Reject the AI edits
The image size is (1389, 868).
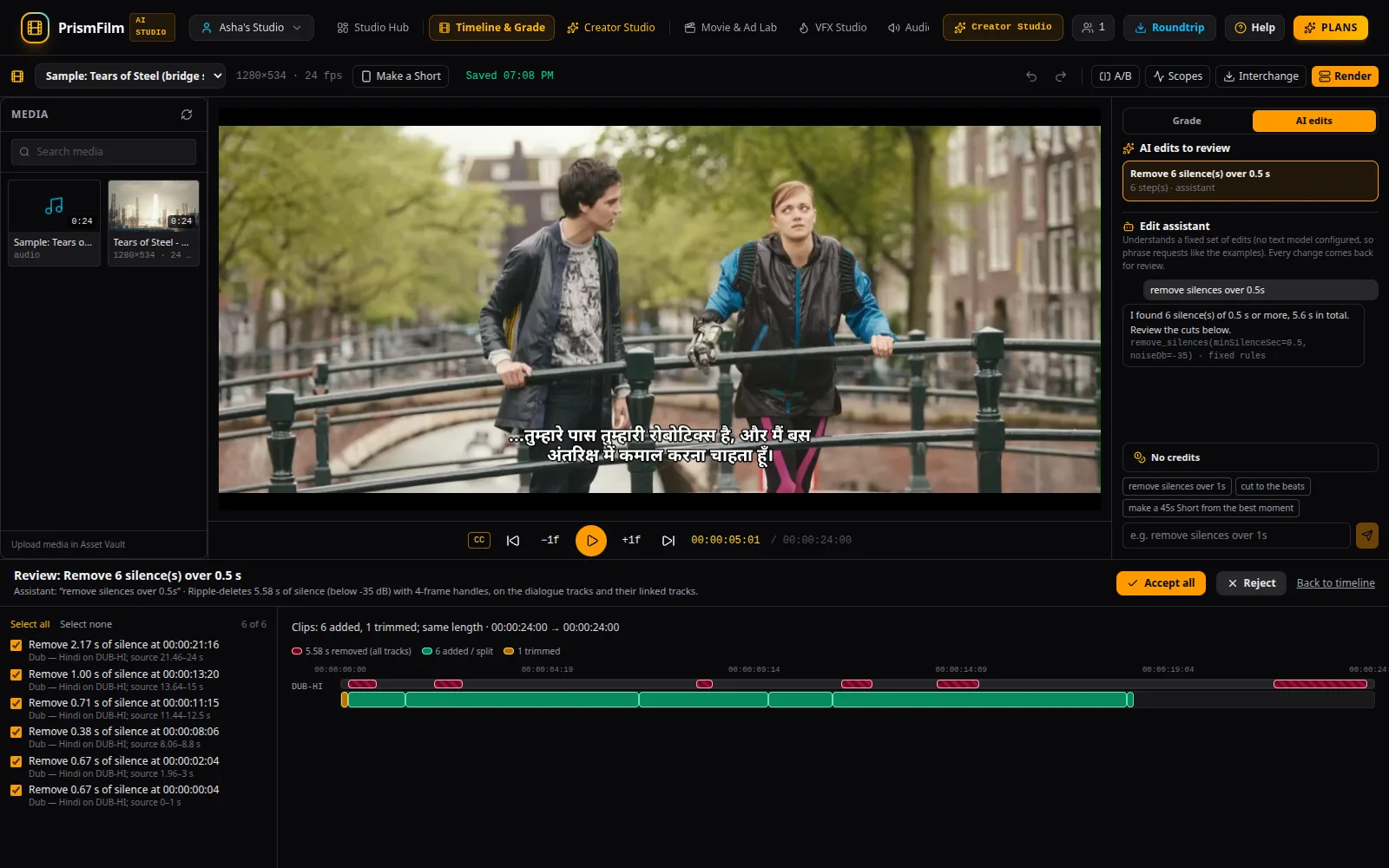[1251, 583]
